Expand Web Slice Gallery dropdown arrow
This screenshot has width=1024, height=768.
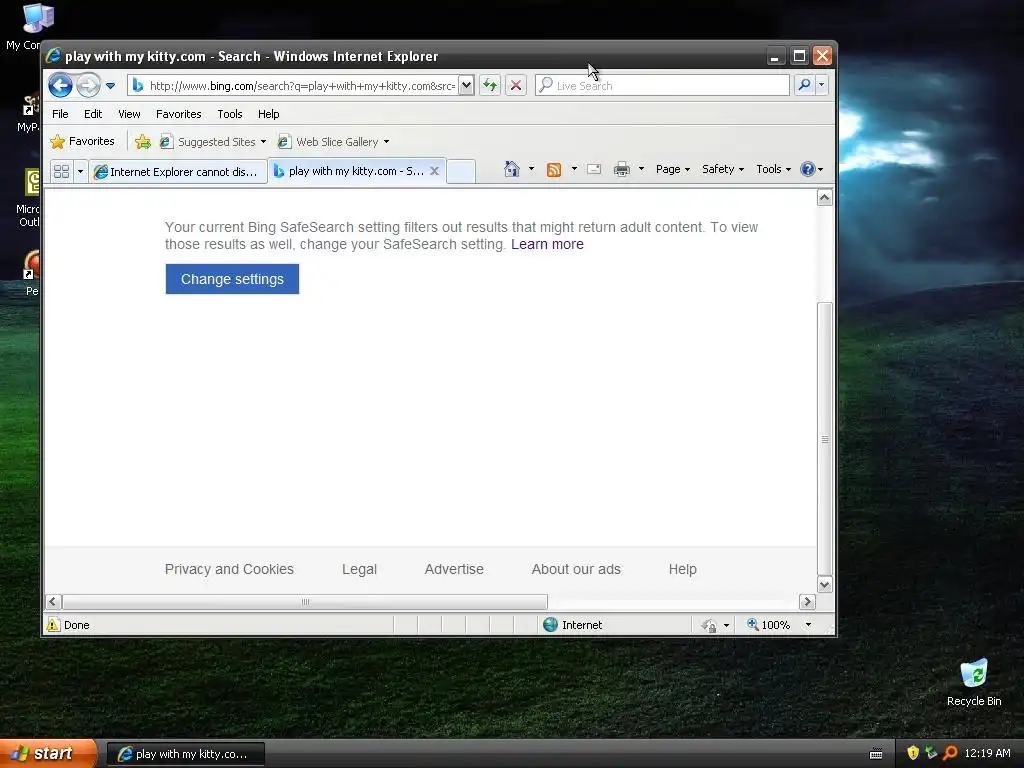(x=387, y=142)
